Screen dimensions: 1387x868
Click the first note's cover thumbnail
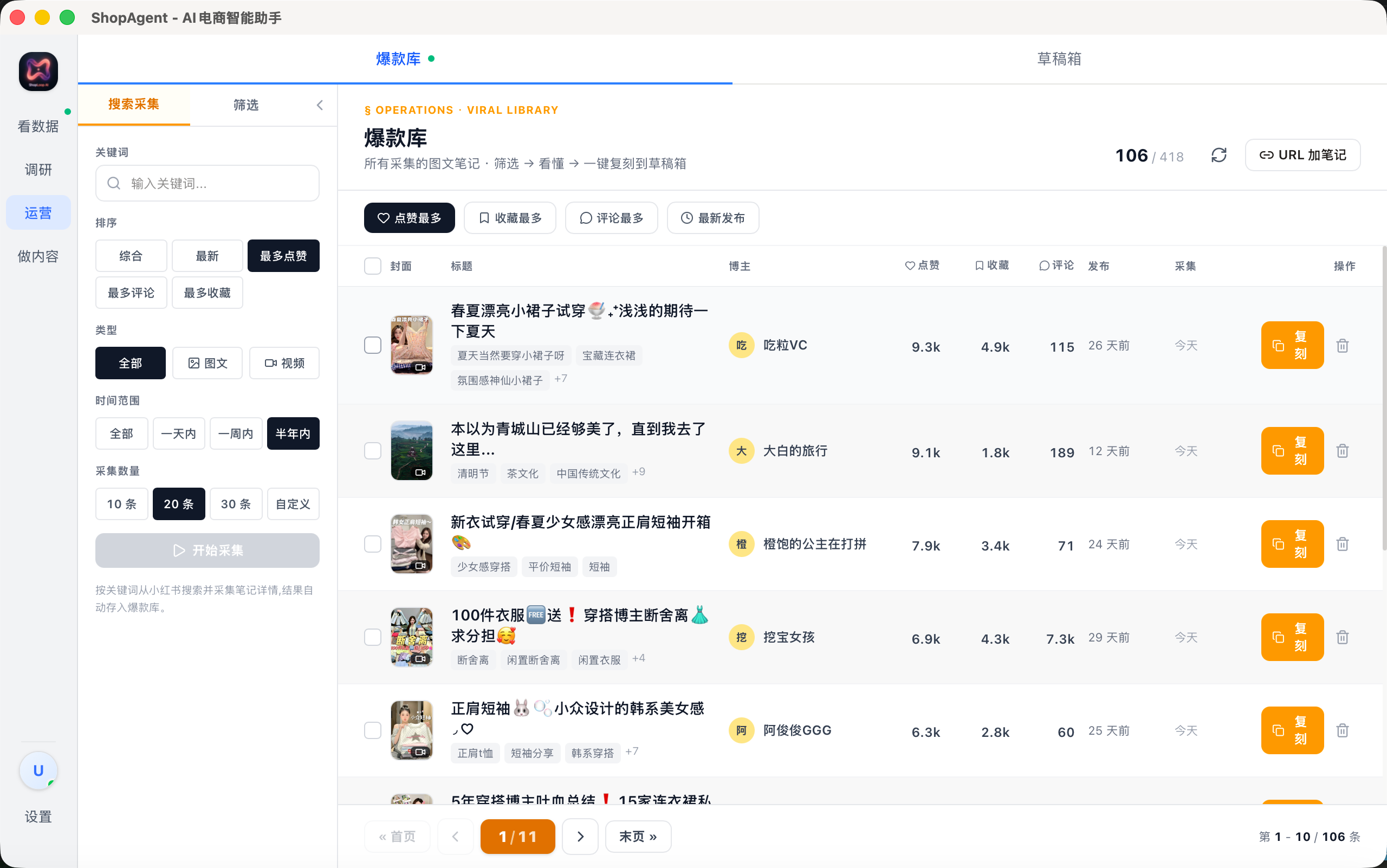pos(412,345)
